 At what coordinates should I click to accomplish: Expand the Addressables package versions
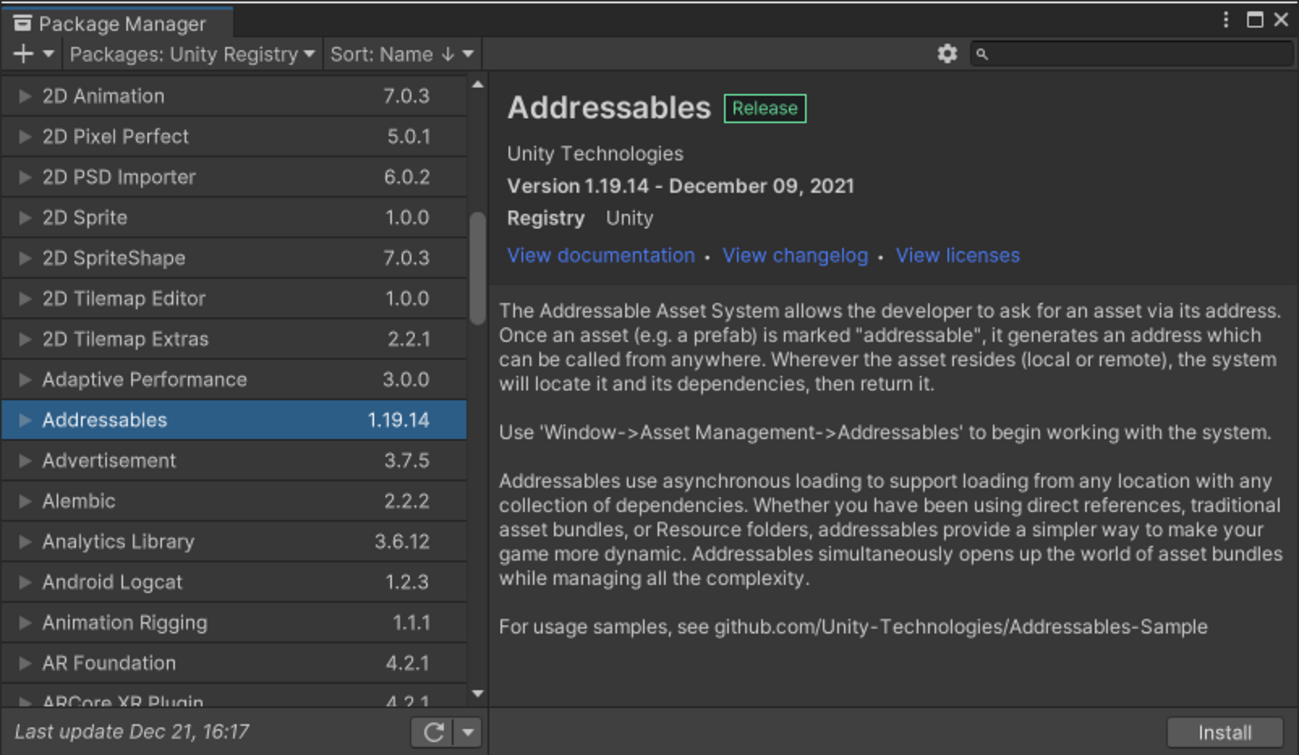click(x=25, y=420)
